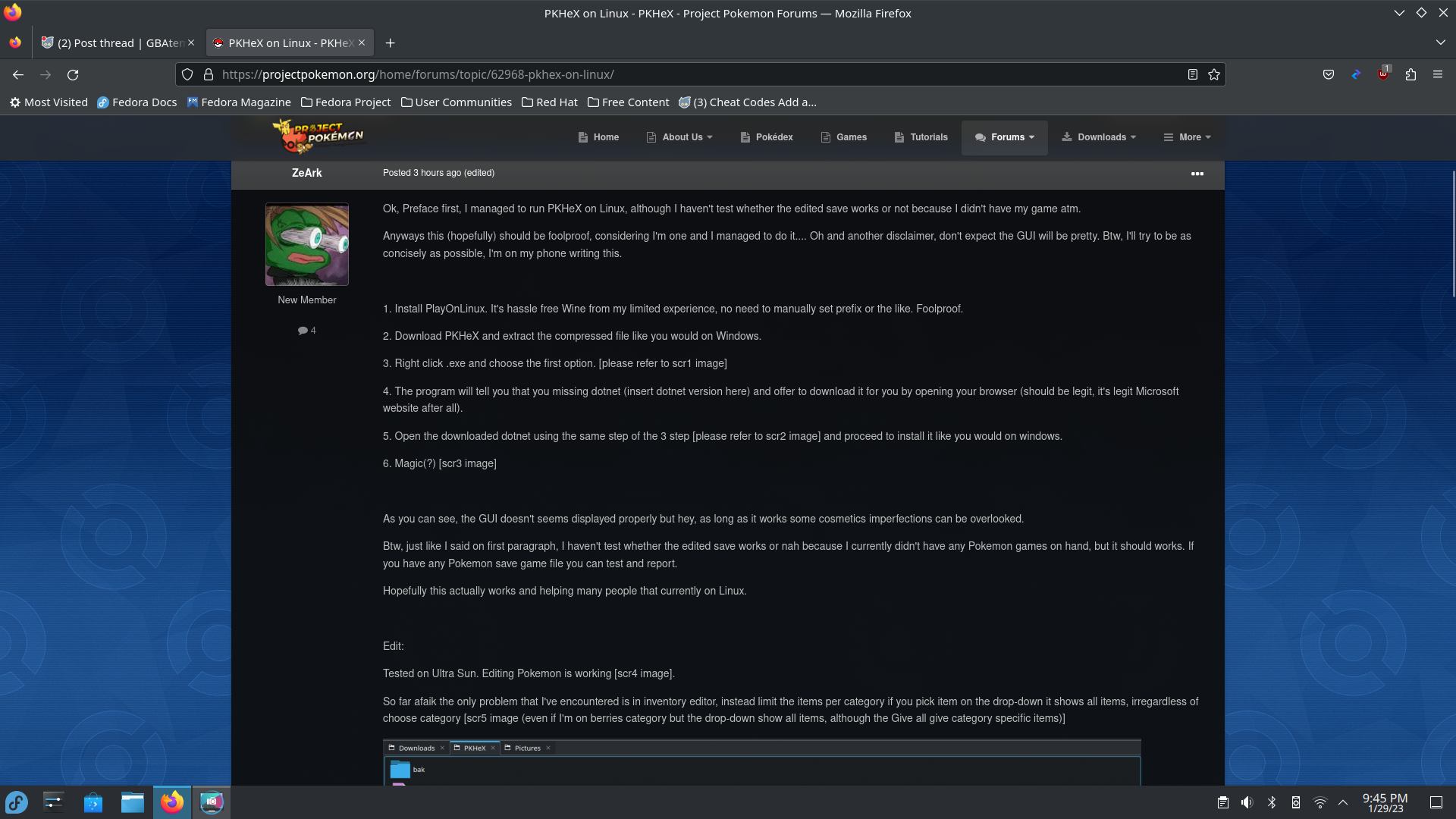Close the GBAtemp Post thread tab
Viewport: 1456px width, 819px height.
191,43
